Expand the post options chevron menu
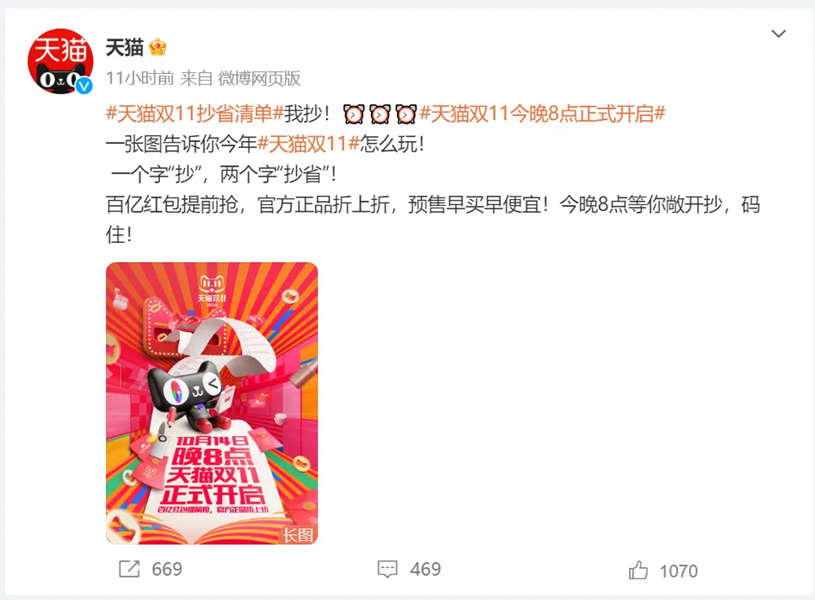Viewport: 815px width, 600px height. pyautogui.click(x=778, y=34)
